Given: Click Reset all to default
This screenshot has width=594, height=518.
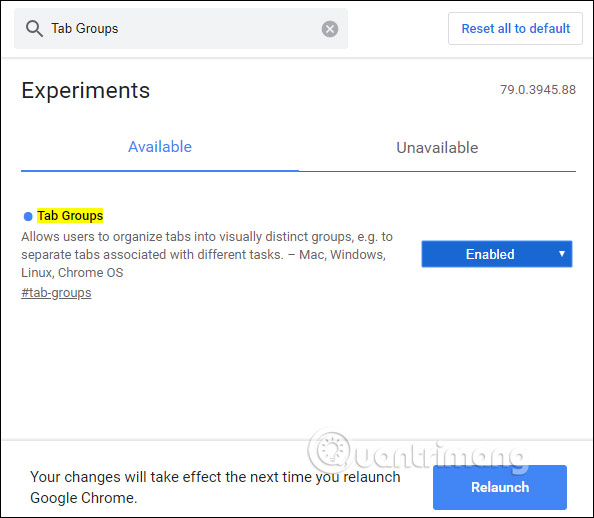Looking at the screenshot, I should [515, 29].
